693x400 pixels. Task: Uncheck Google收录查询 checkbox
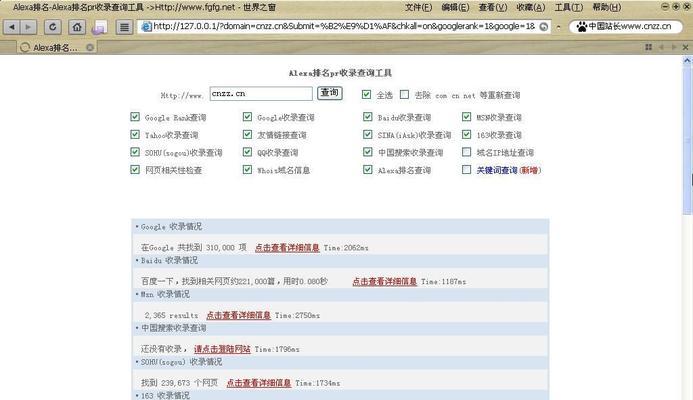pyautogui.click(x=247, y=117)
